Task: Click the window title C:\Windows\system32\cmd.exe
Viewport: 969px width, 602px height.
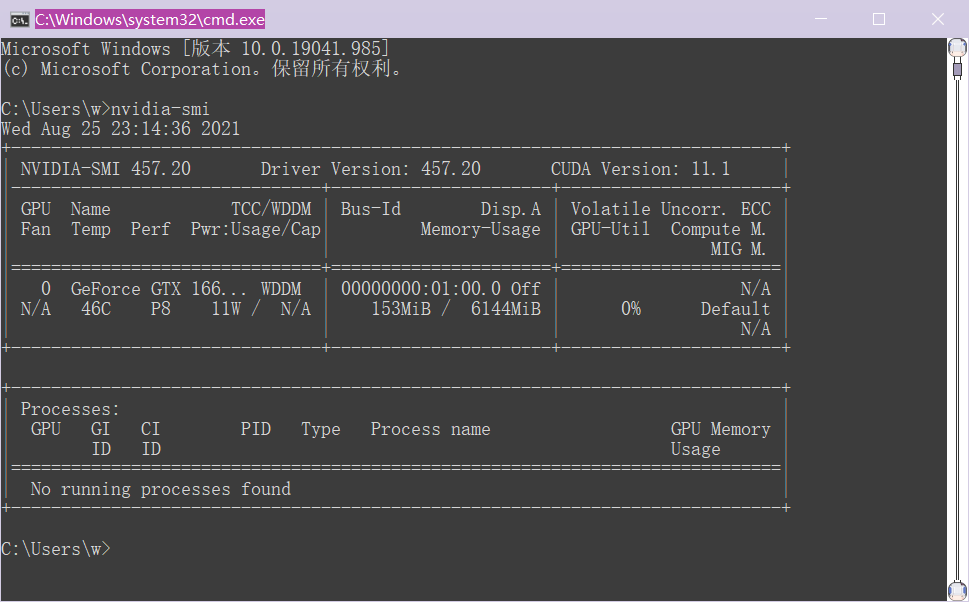Action: pos(150,20)
